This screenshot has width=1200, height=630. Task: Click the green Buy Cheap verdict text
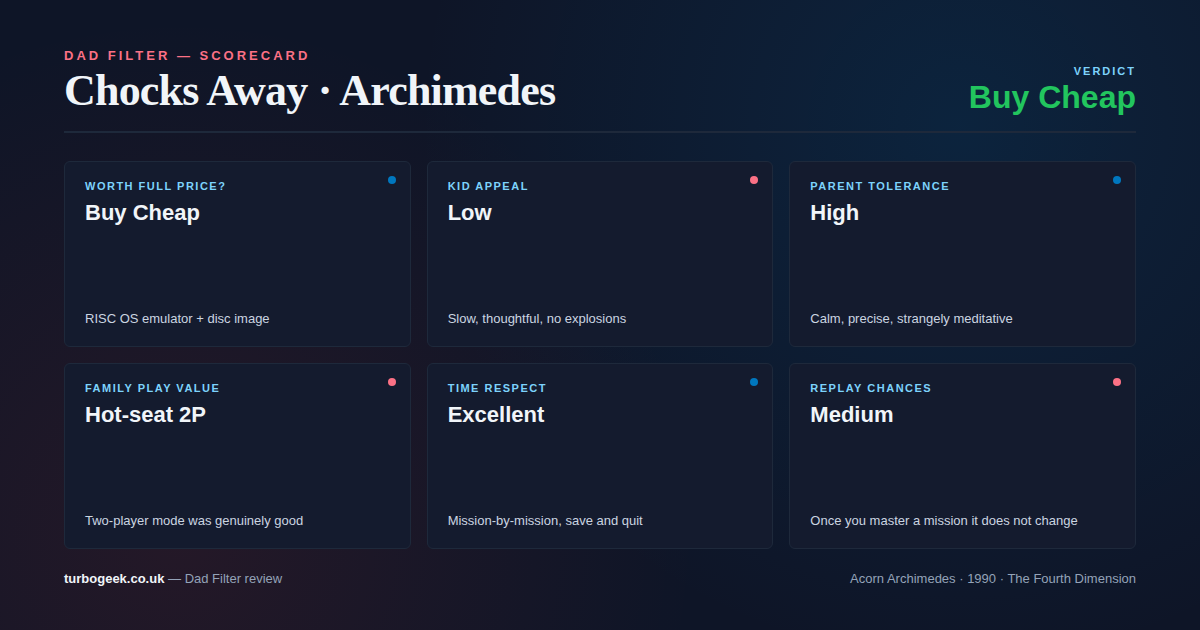[x=1052, y=98]
